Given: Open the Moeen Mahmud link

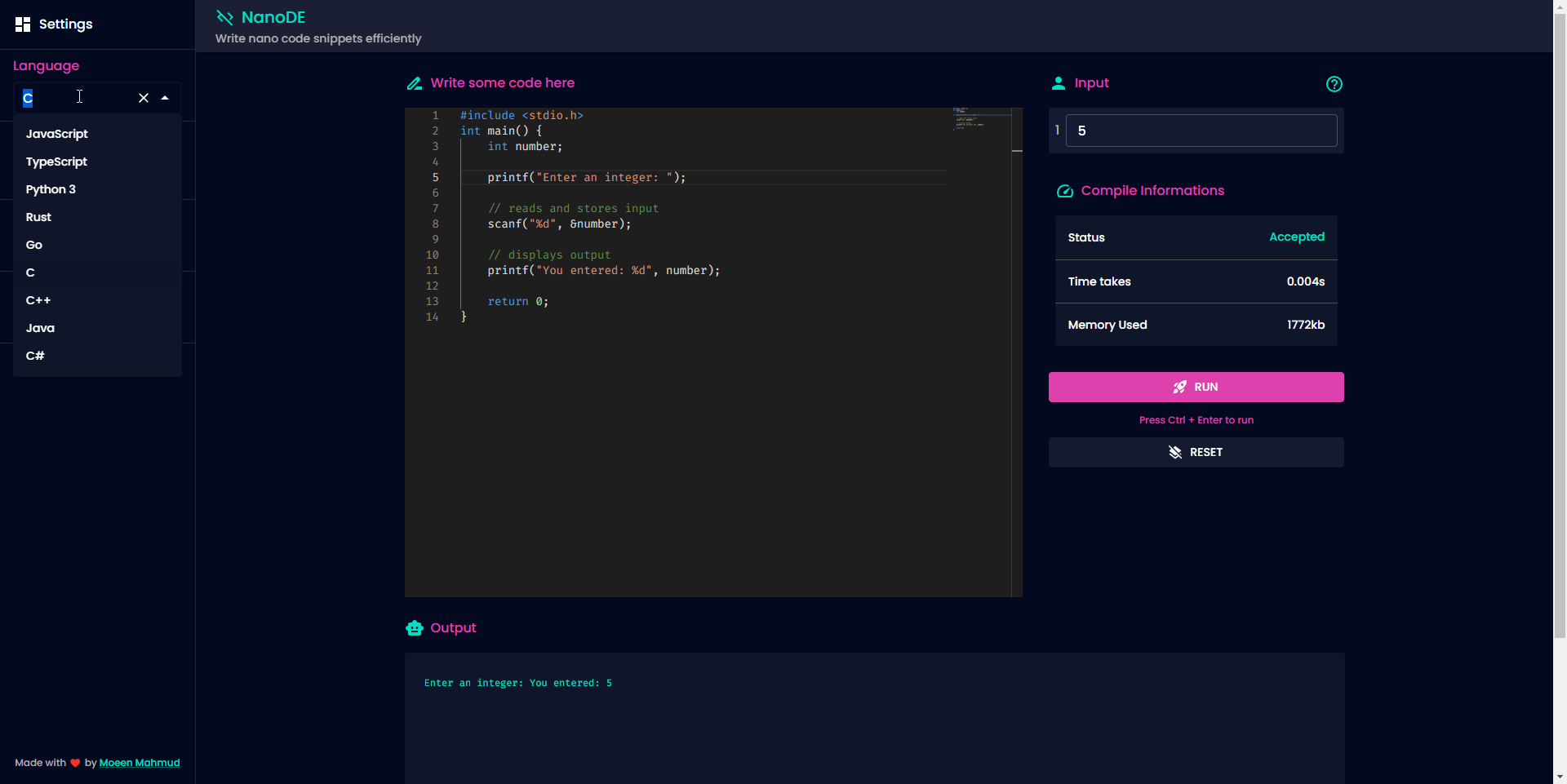Looking at the screenshot, I should (x=140, y=763).
